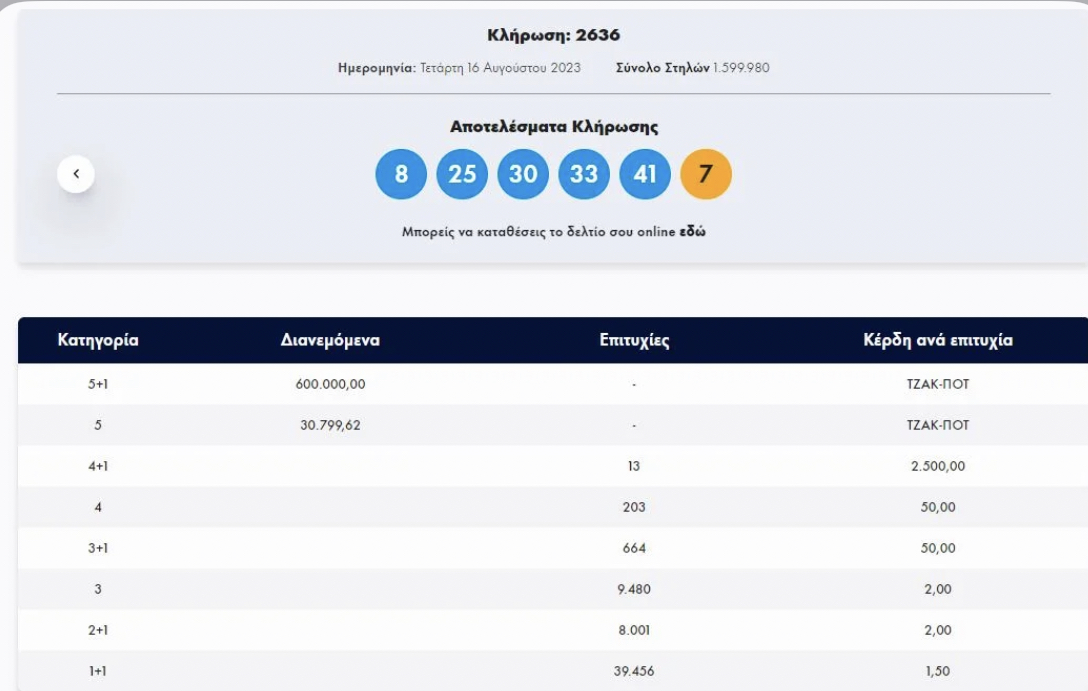Click the winners count 9.480

pos(634,589)
